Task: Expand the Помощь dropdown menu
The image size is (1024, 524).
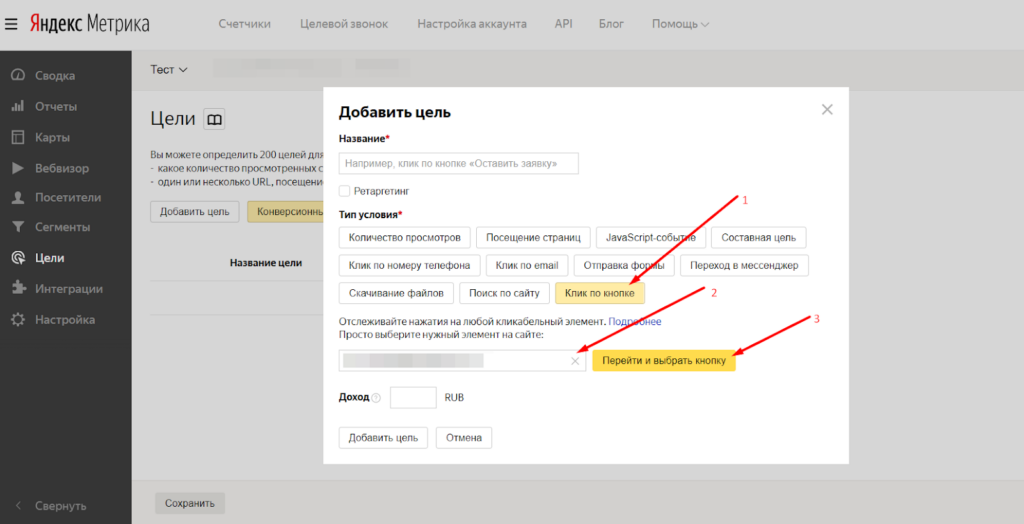Action: pos(680,24)
